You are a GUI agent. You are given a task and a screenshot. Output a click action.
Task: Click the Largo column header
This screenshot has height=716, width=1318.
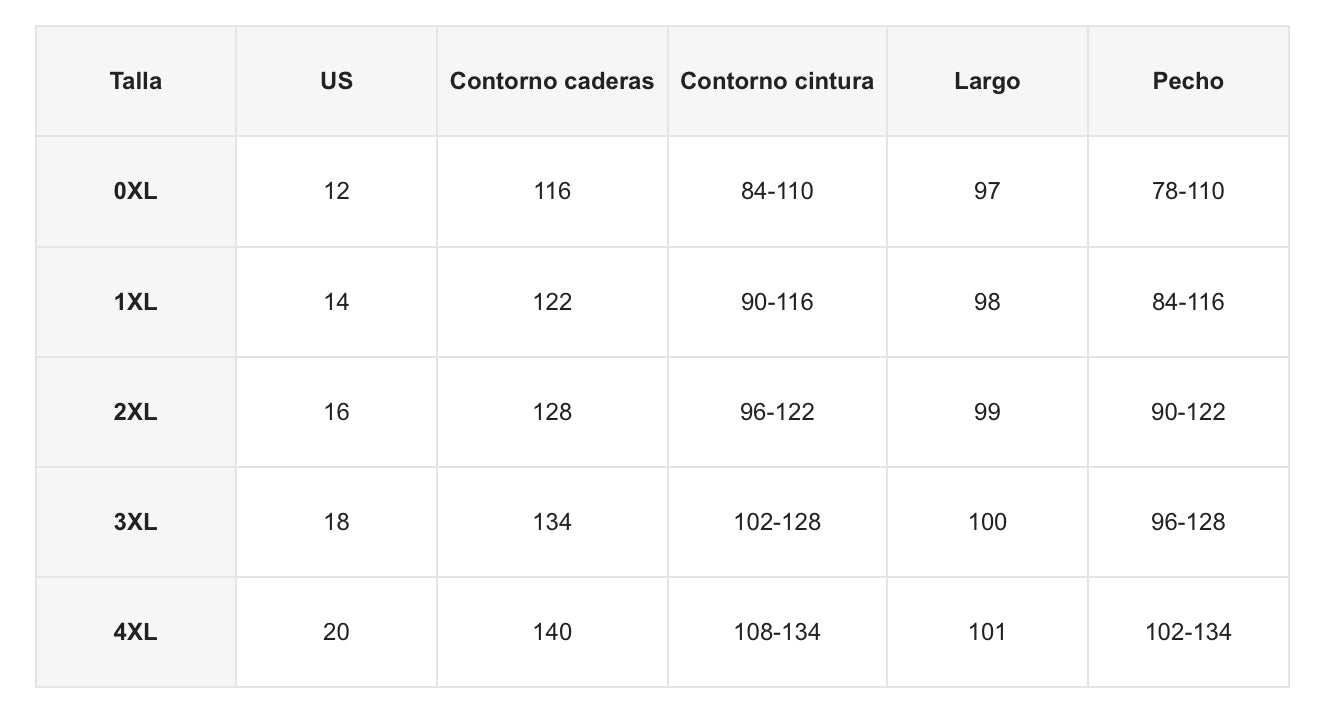pos(987,81)
